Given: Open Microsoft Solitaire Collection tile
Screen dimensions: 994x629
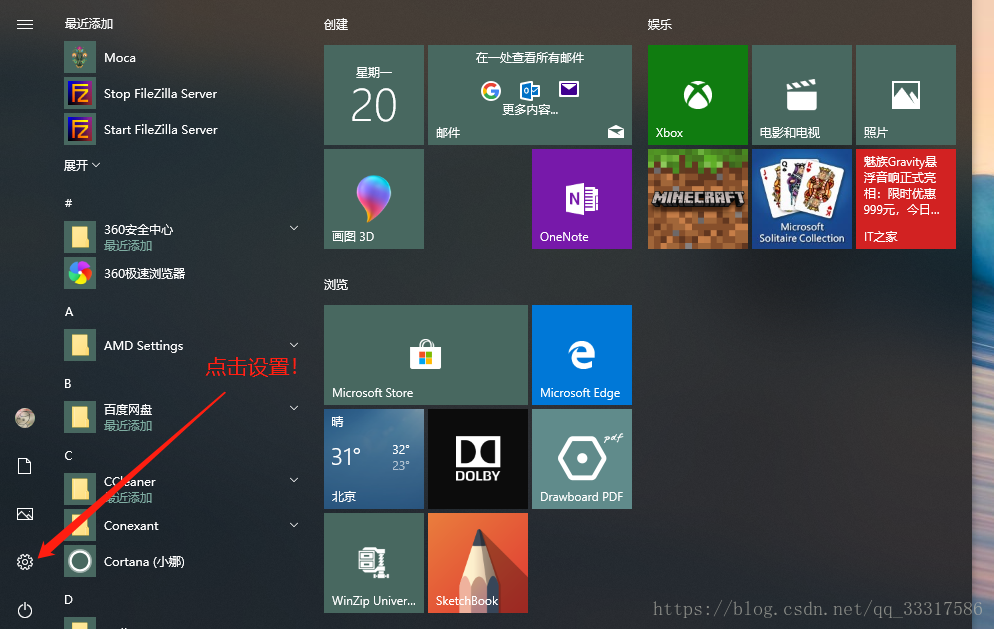Looking at the screenshot, I should (802, 199).
